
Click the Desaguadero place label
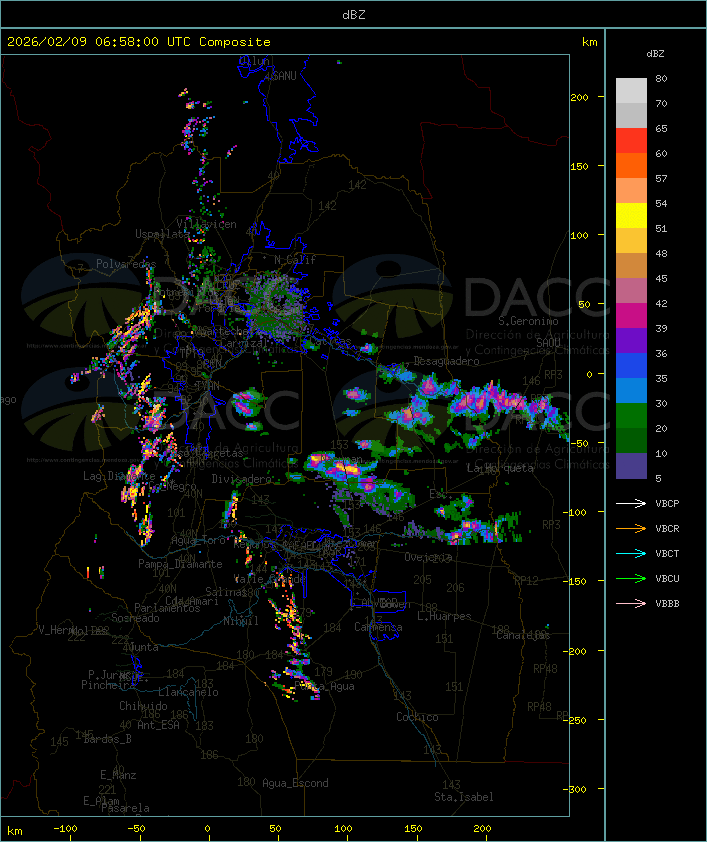[x=446, y=361]
